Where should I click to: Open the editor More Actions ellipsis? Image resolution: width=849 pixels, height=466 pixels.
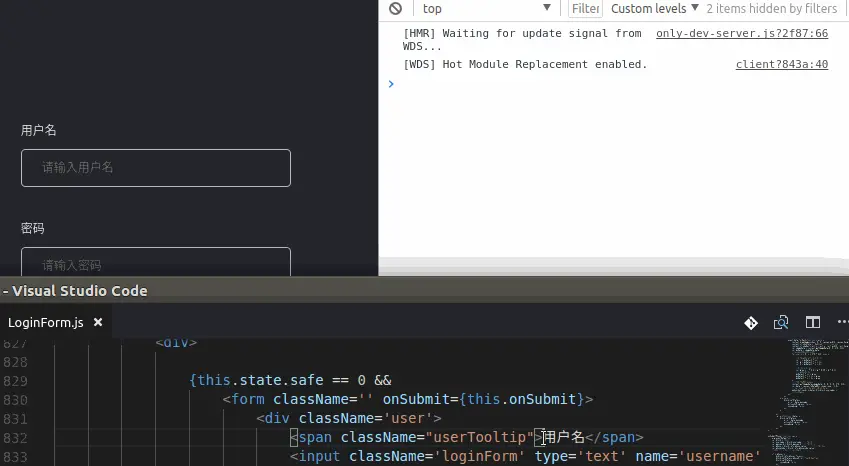pos(843,322)
